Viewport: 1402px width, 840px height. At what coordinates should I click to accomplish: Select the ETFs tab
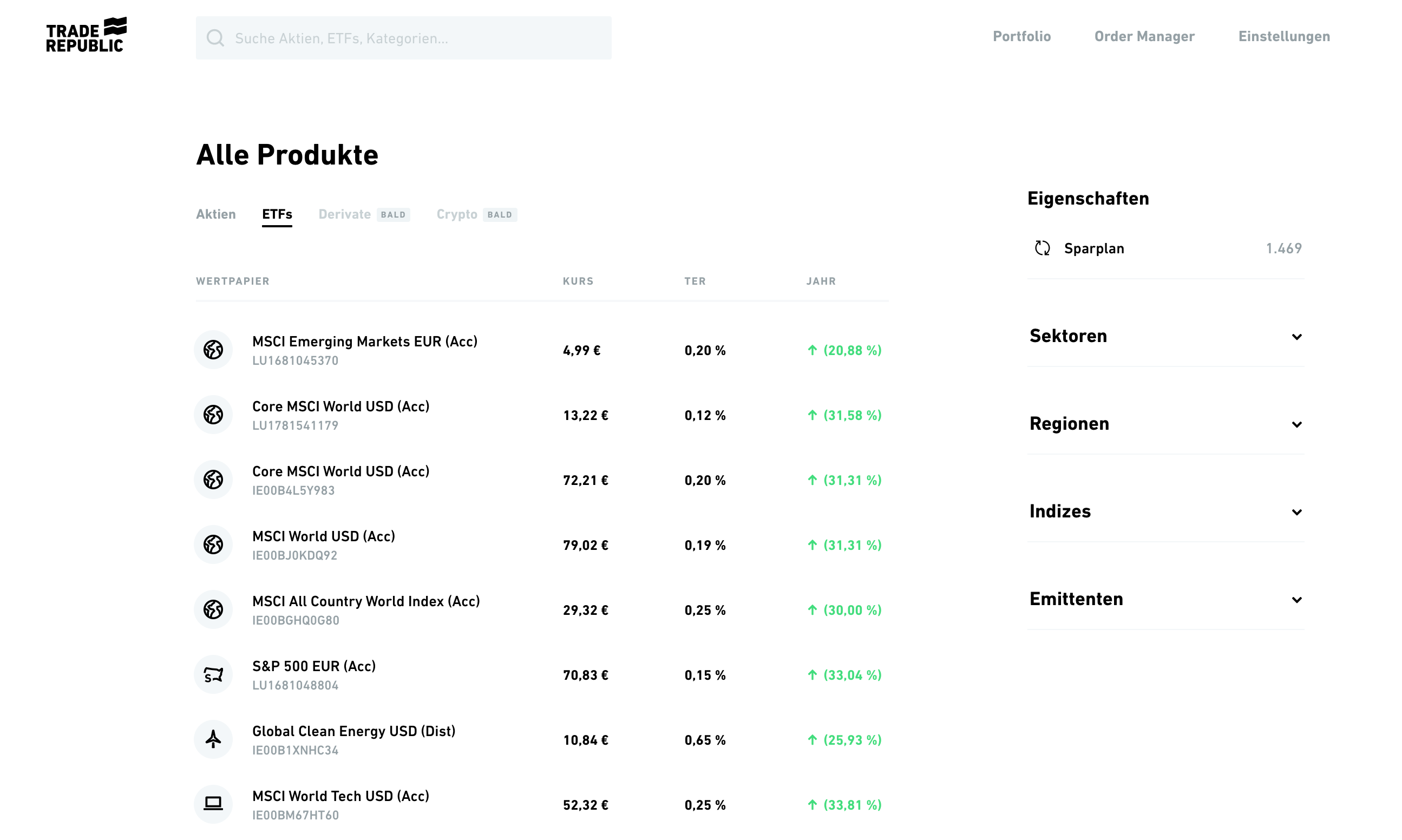point(277,214)
